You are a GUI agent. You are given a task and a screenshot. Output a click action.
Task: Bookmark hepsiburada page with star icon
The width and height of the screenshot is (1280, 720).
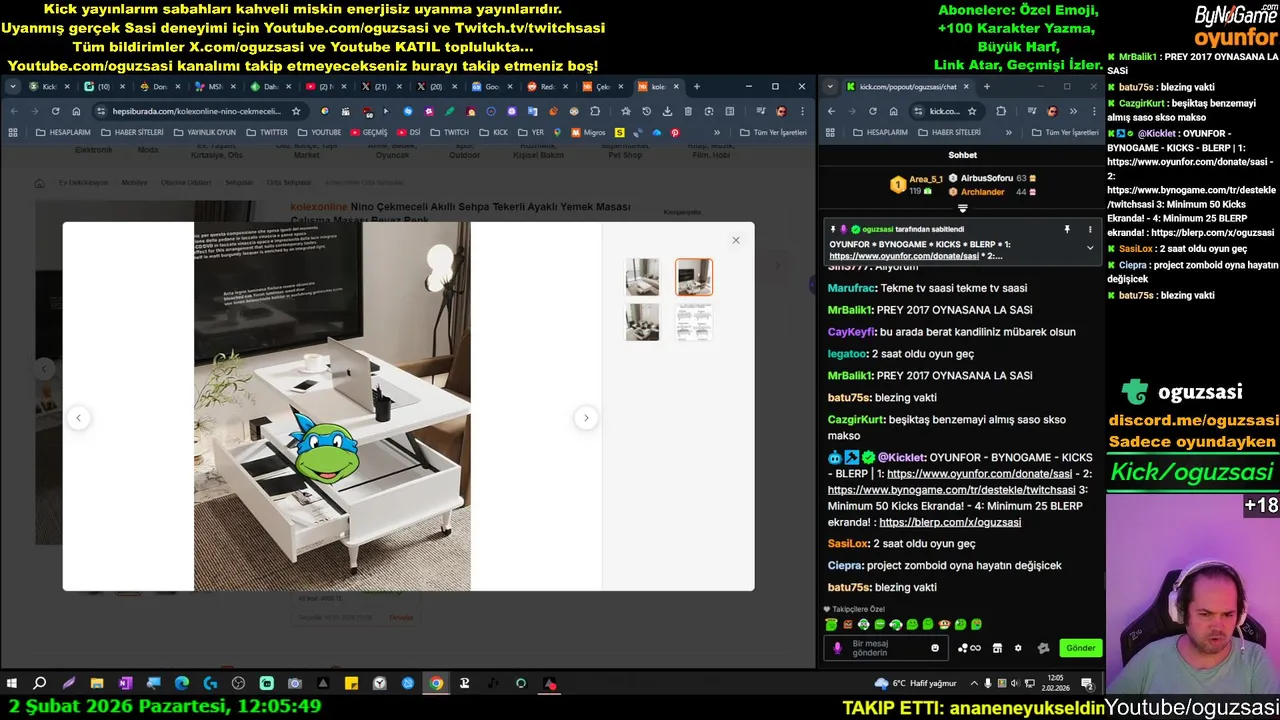pos(296,111)
